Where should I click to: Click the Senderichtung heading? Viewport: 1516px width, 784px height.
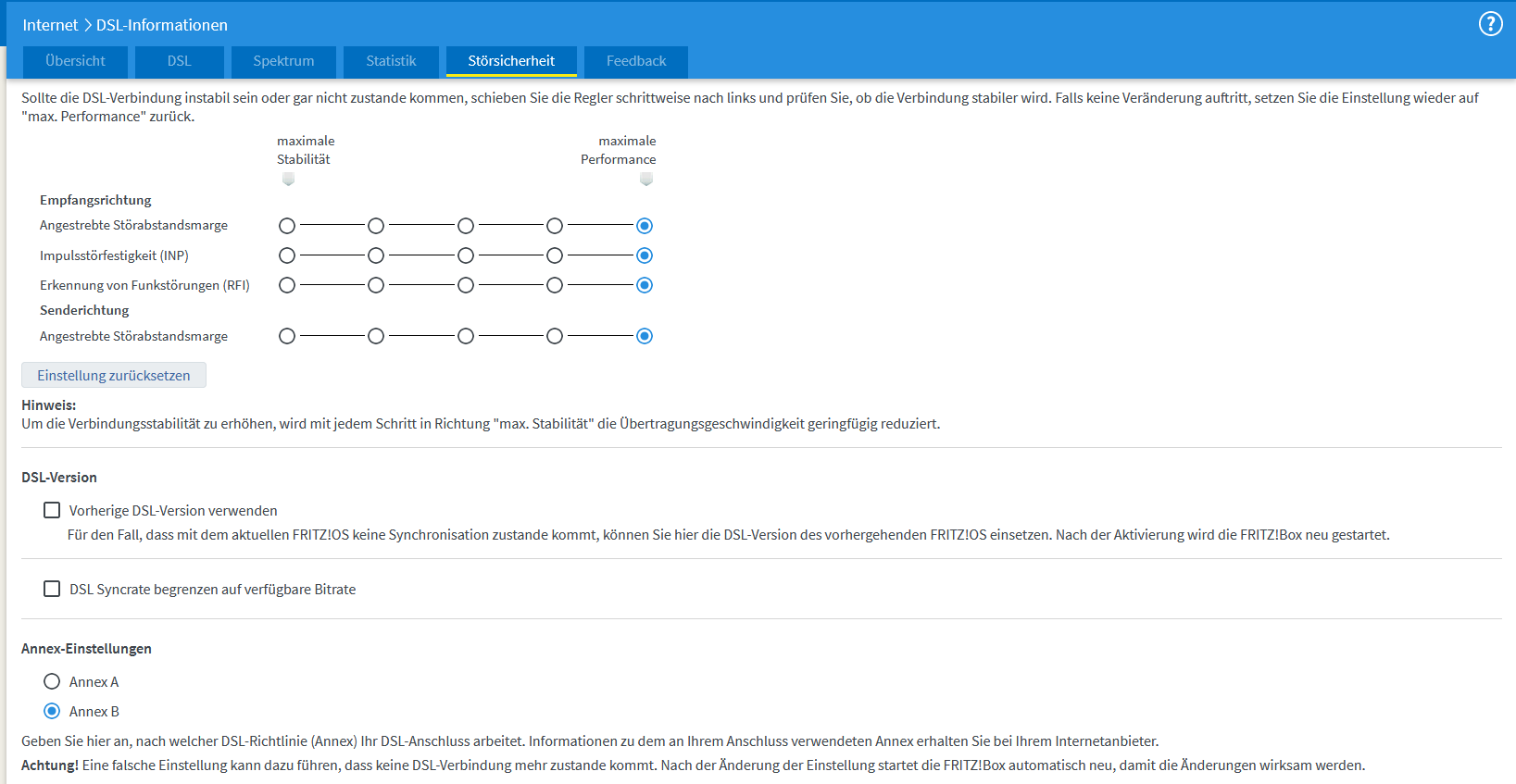click(x=84, y=310)
